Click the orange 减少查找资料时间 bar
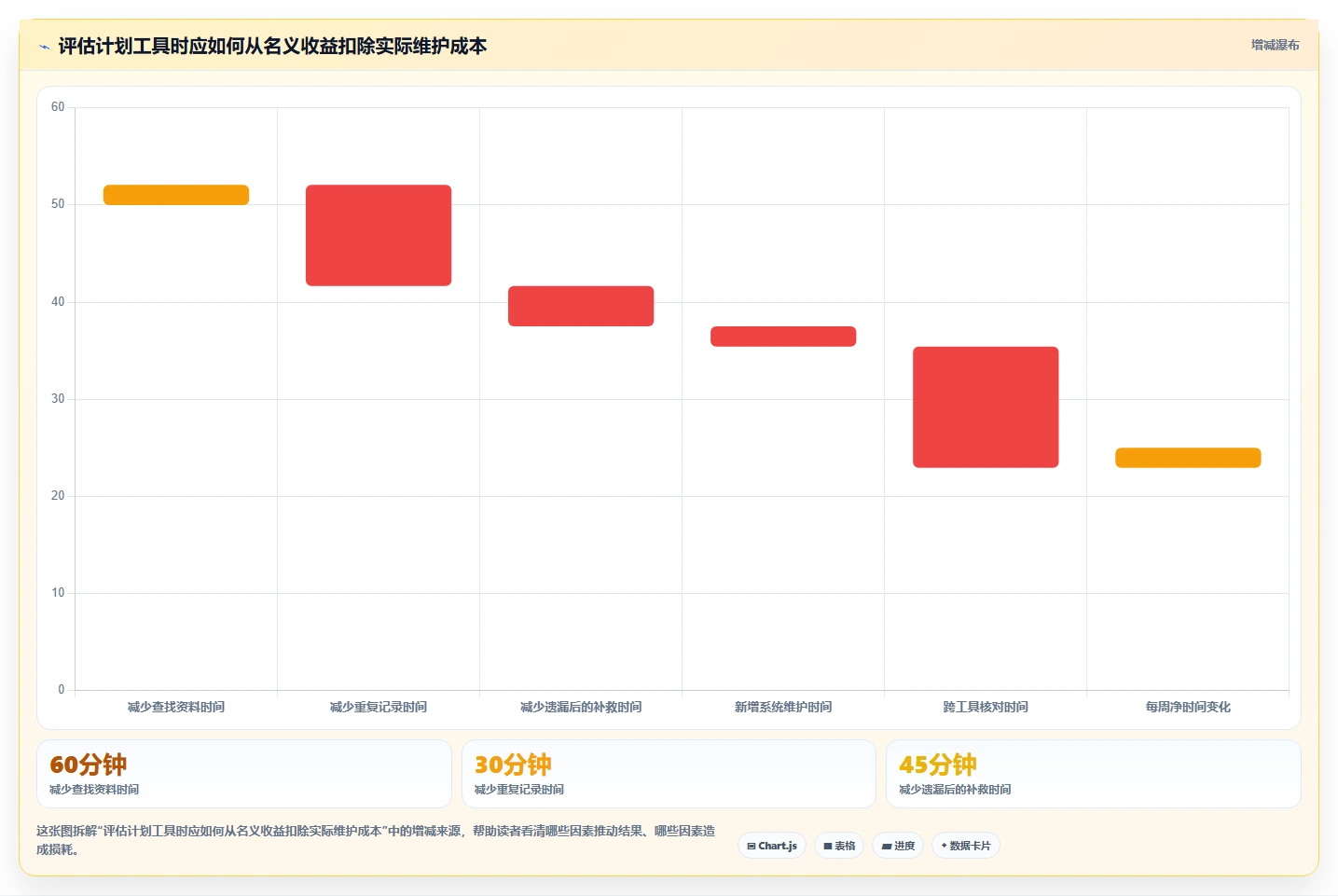 (x=176, y=195)
